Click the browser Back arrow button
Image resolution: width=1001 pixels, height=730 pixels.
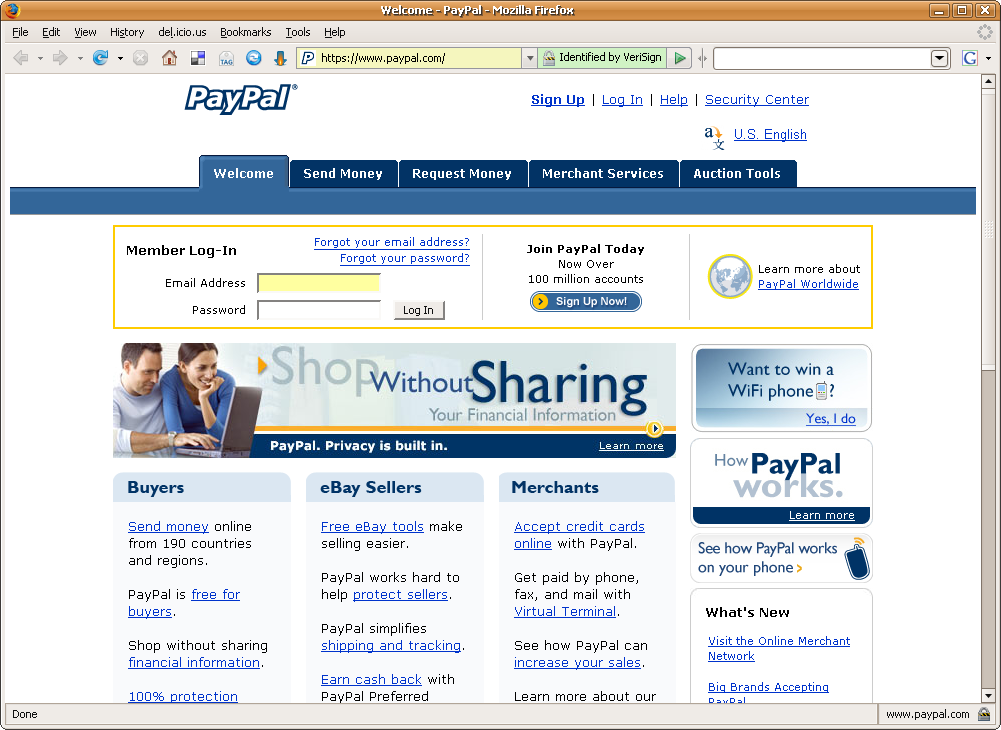coord(21,58)
